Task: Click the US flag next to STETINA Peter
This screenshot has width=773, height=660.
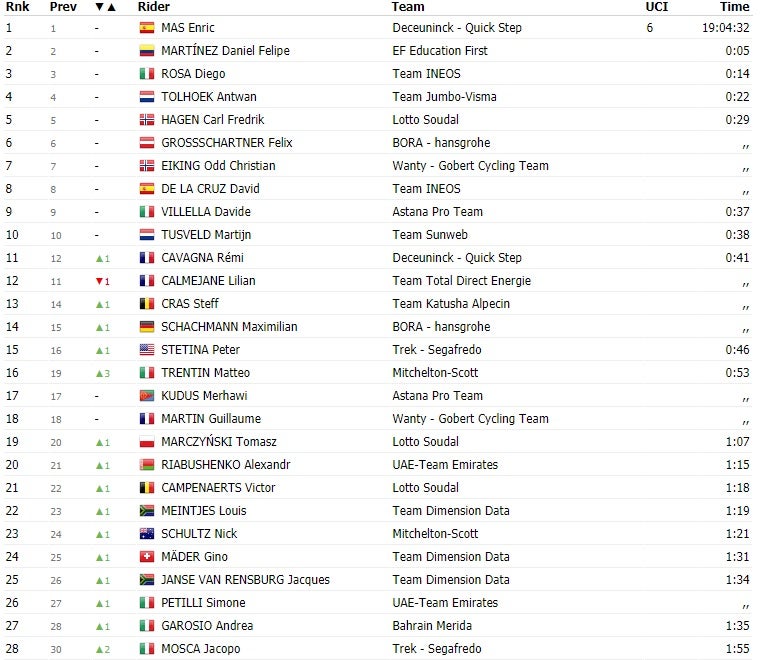Action: [x=146, y=350]
